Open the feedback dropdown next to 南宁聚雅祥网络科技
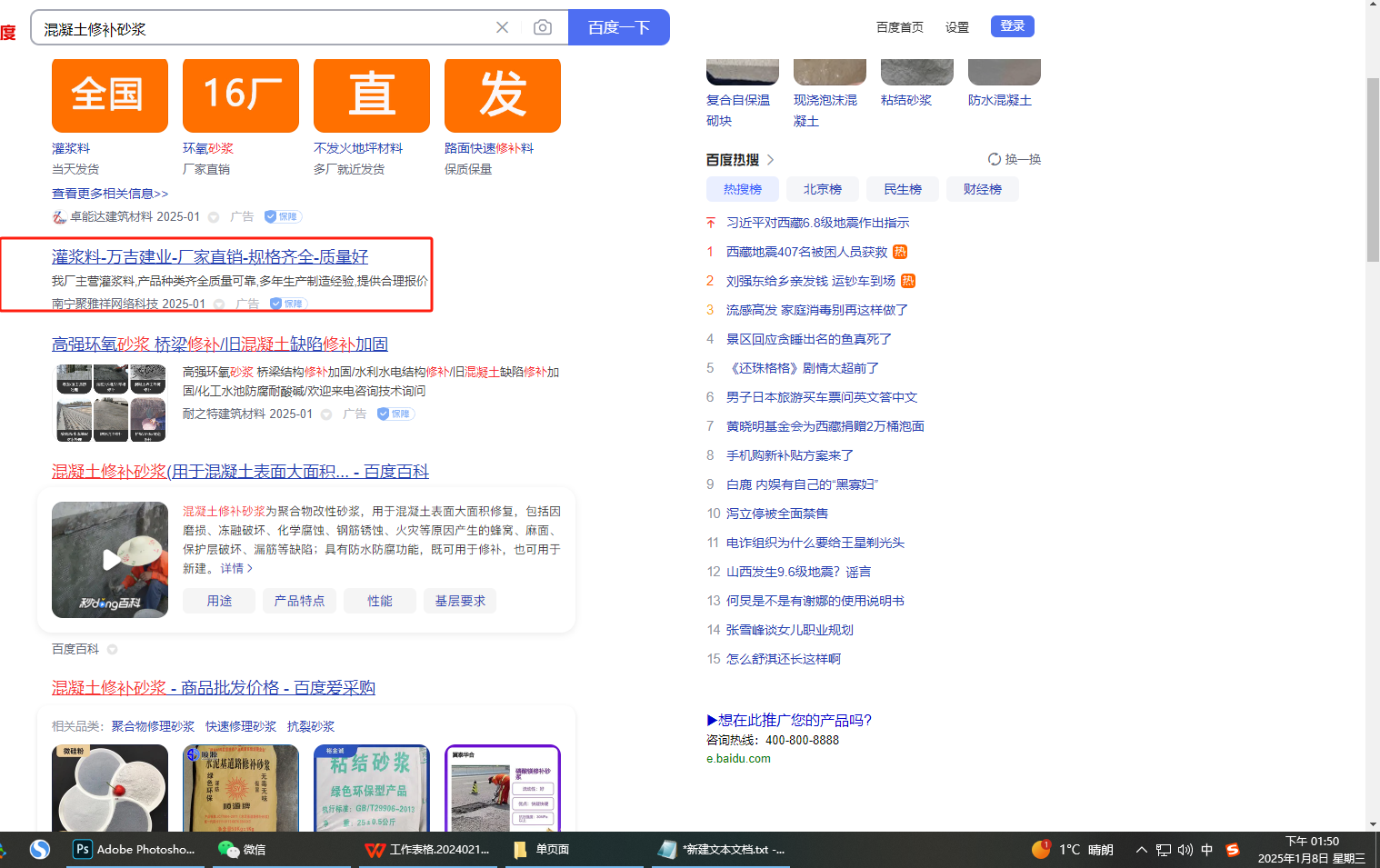 click(219, 304)
